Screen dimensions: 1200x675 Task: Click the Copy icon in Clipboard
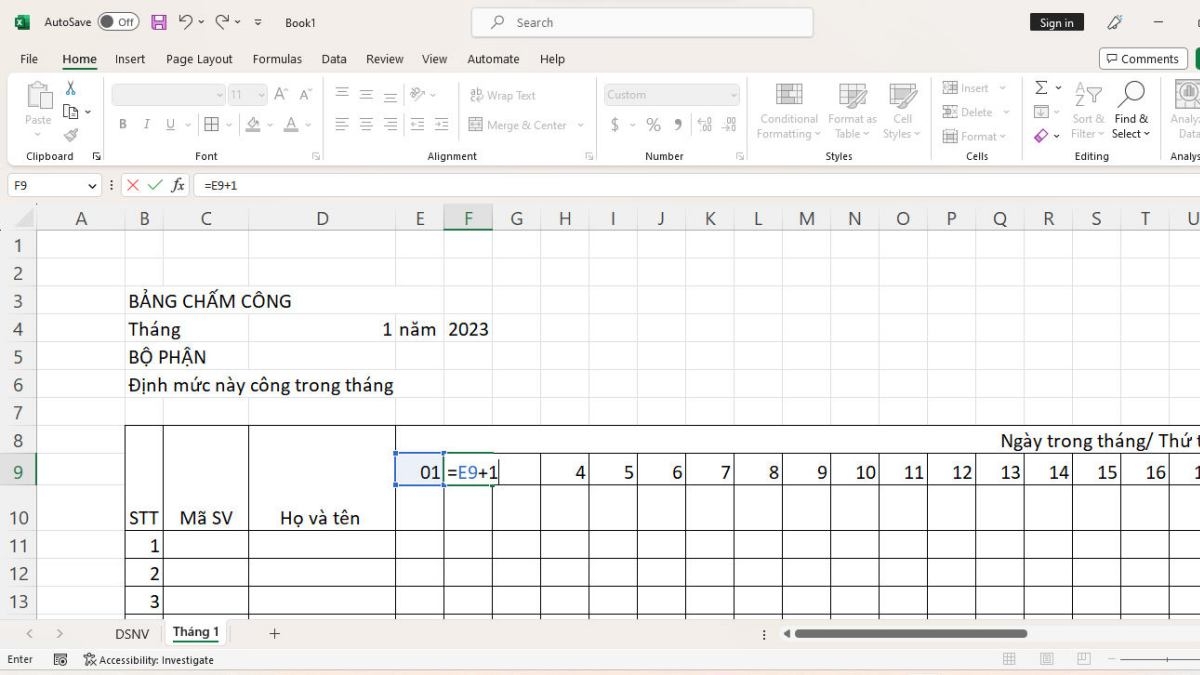(70, 112)
